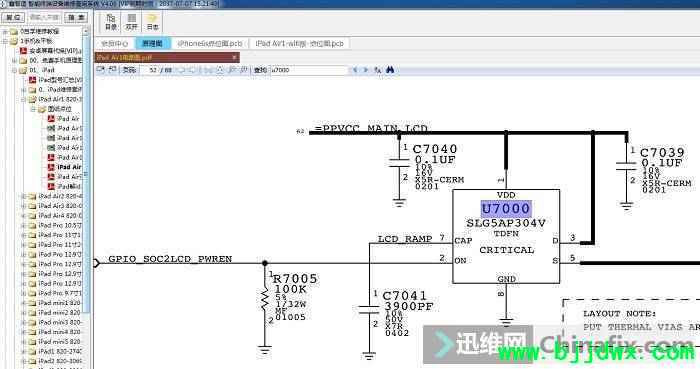Click the search field containing u7000
The width and height of the screenshot is (700, 369).
(x=308, y=70)
